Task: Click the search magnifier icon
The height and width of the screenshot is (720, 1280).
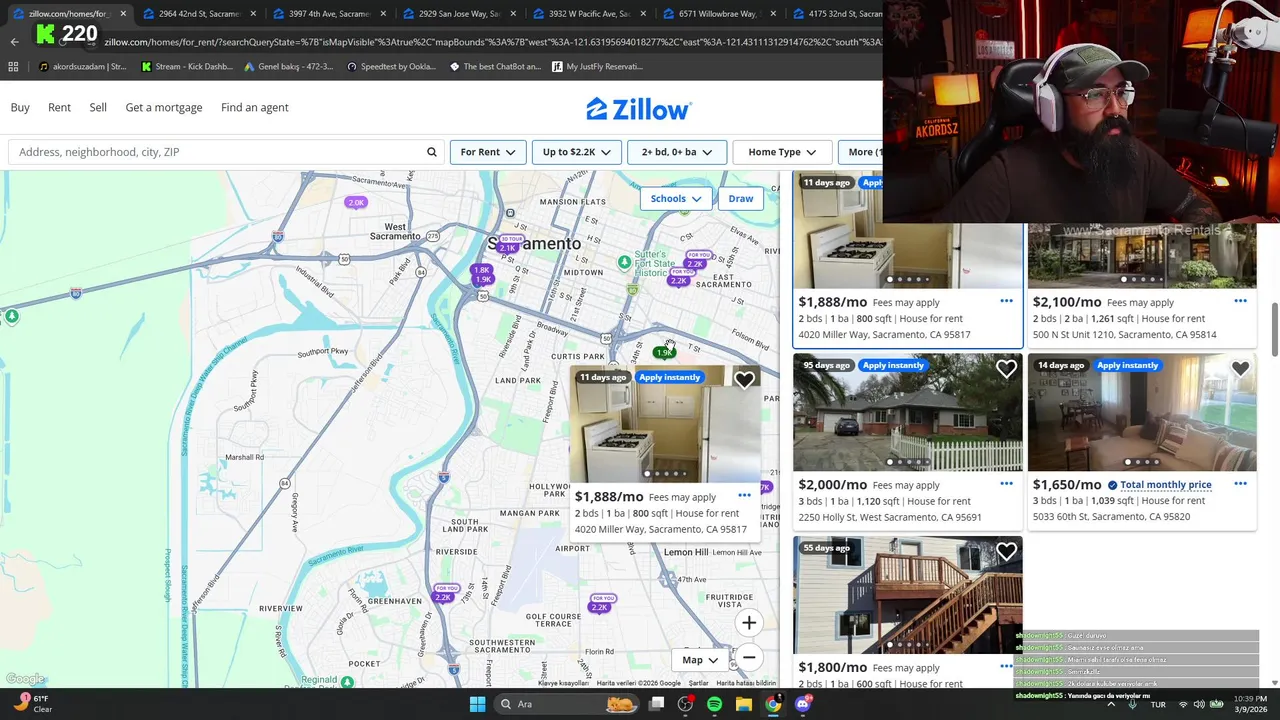Action: click(432, 152)
